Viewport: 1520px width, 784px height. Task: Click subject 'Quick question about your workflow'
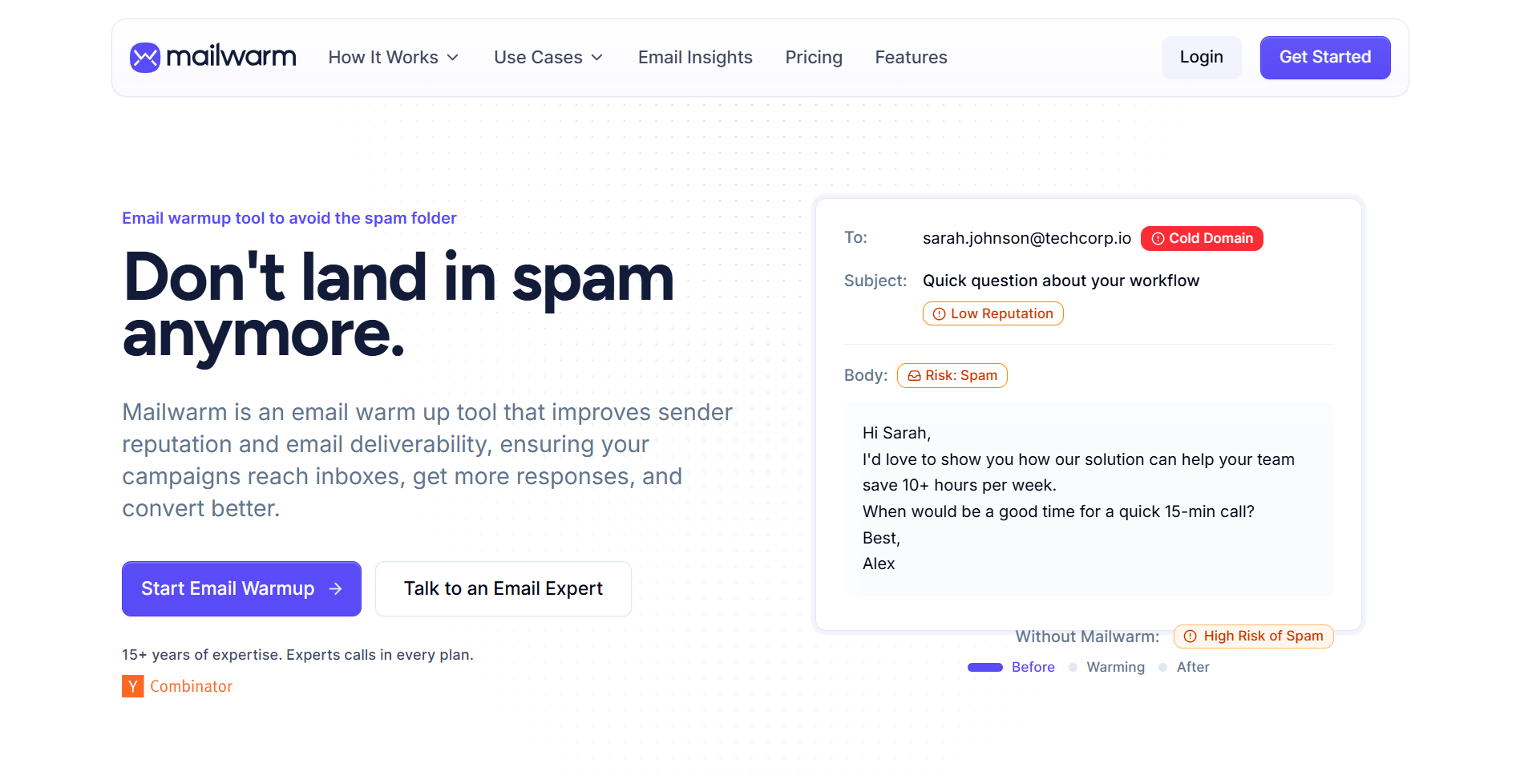click(1061, 281)
